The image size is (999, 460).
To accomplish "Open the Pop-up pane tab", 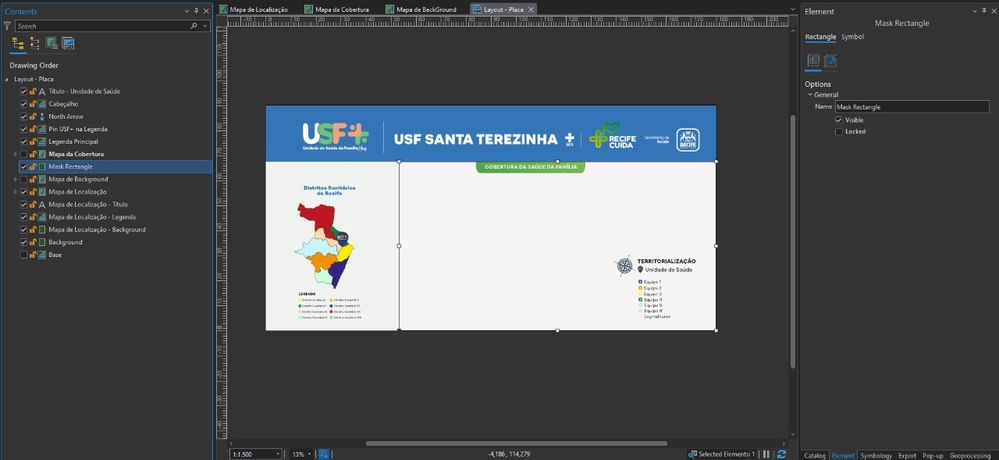I will tap(933, 456).
